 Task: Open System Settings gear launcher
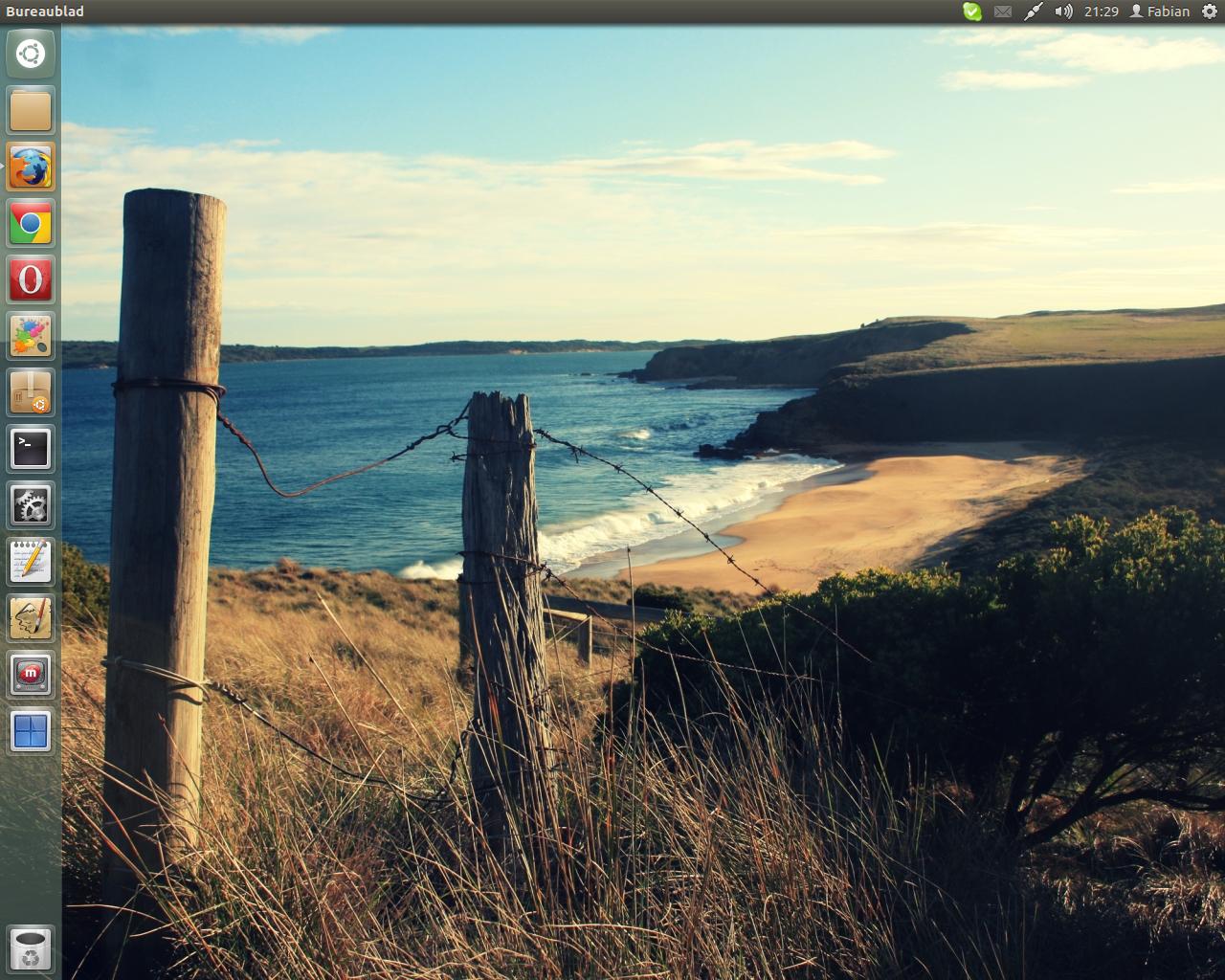tap(31, 506)
